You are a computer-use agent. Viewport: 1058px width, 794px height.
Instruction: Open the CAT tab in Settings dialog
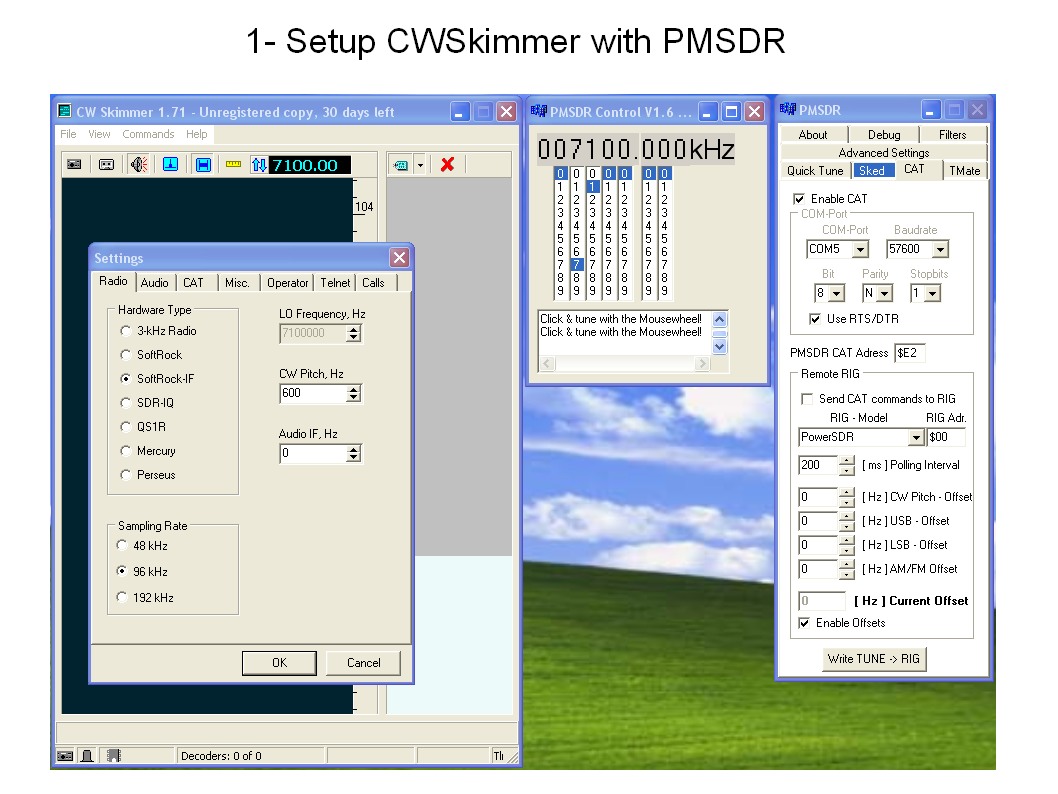pos(193,283)
